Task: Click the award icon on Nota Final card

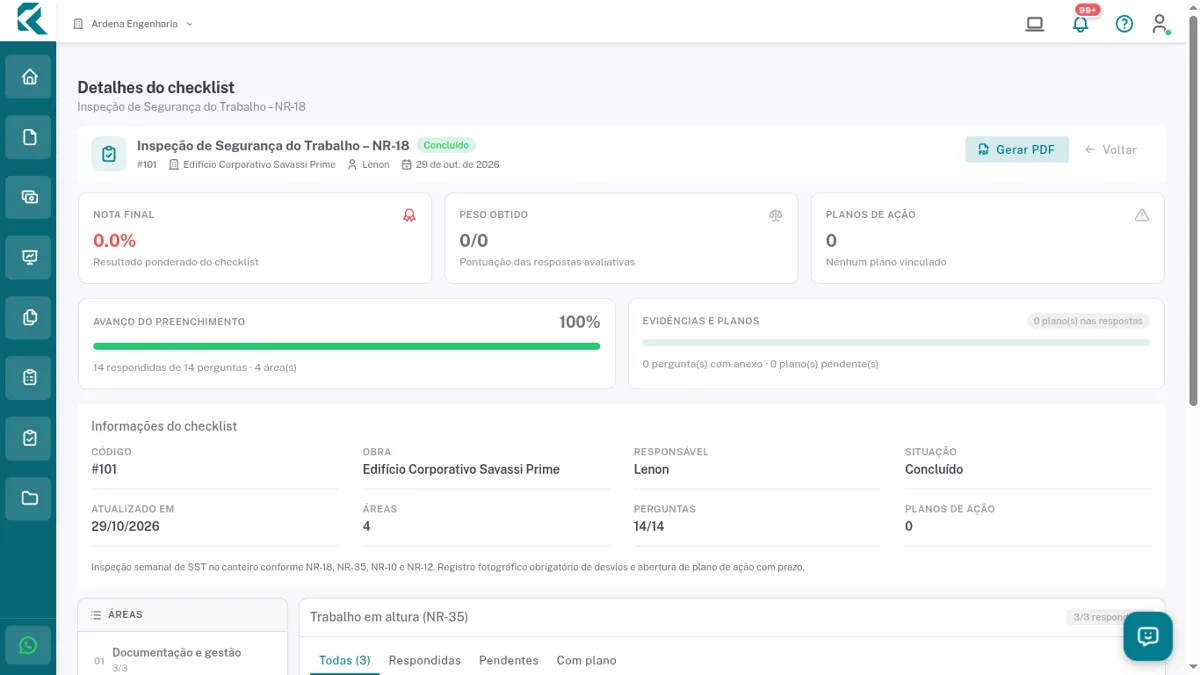Action: (x=409, y=215)
